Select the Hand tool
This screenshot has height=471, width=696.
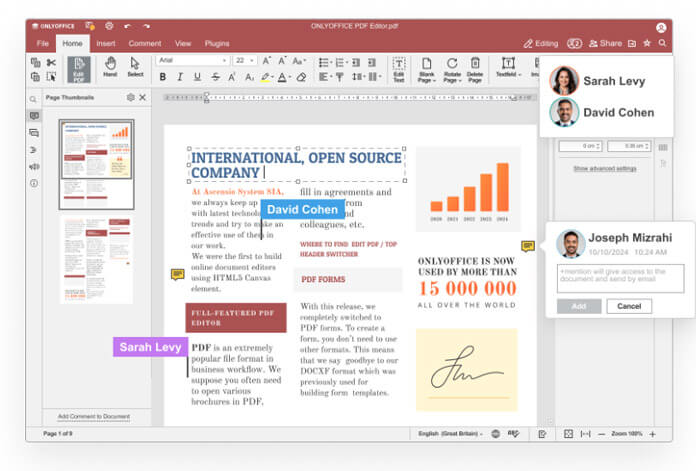click(110, 67)
